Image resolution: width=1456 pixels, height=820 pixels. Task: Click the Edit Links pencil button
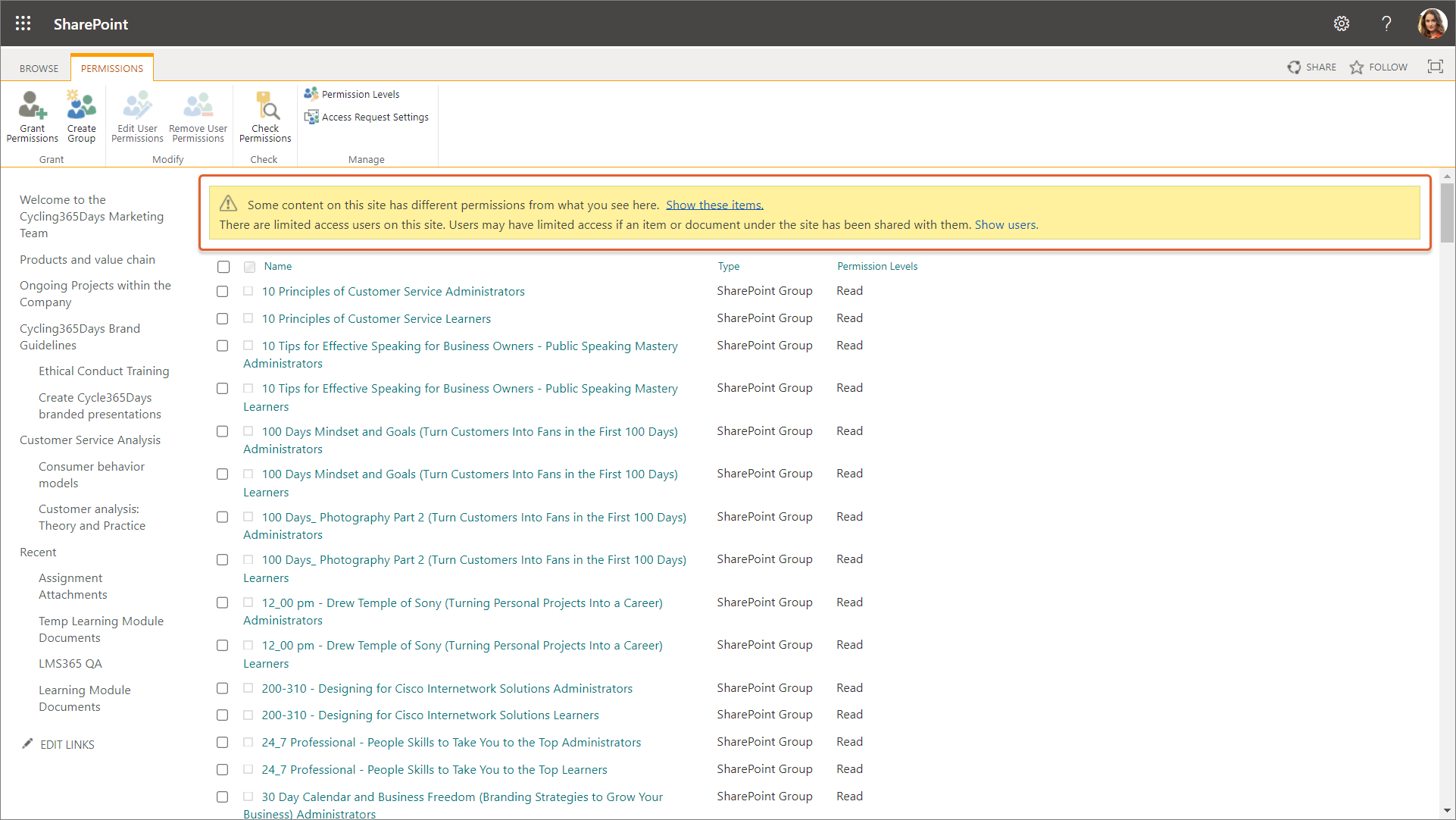(28, 744)
